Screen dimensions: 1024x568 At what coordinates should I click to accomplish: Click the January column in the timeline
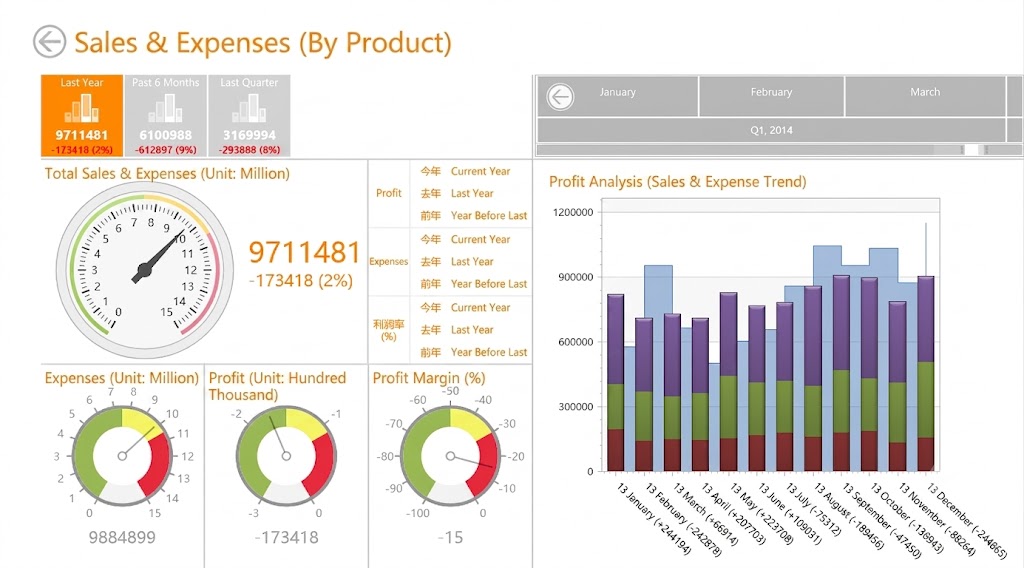click(617, 96)
